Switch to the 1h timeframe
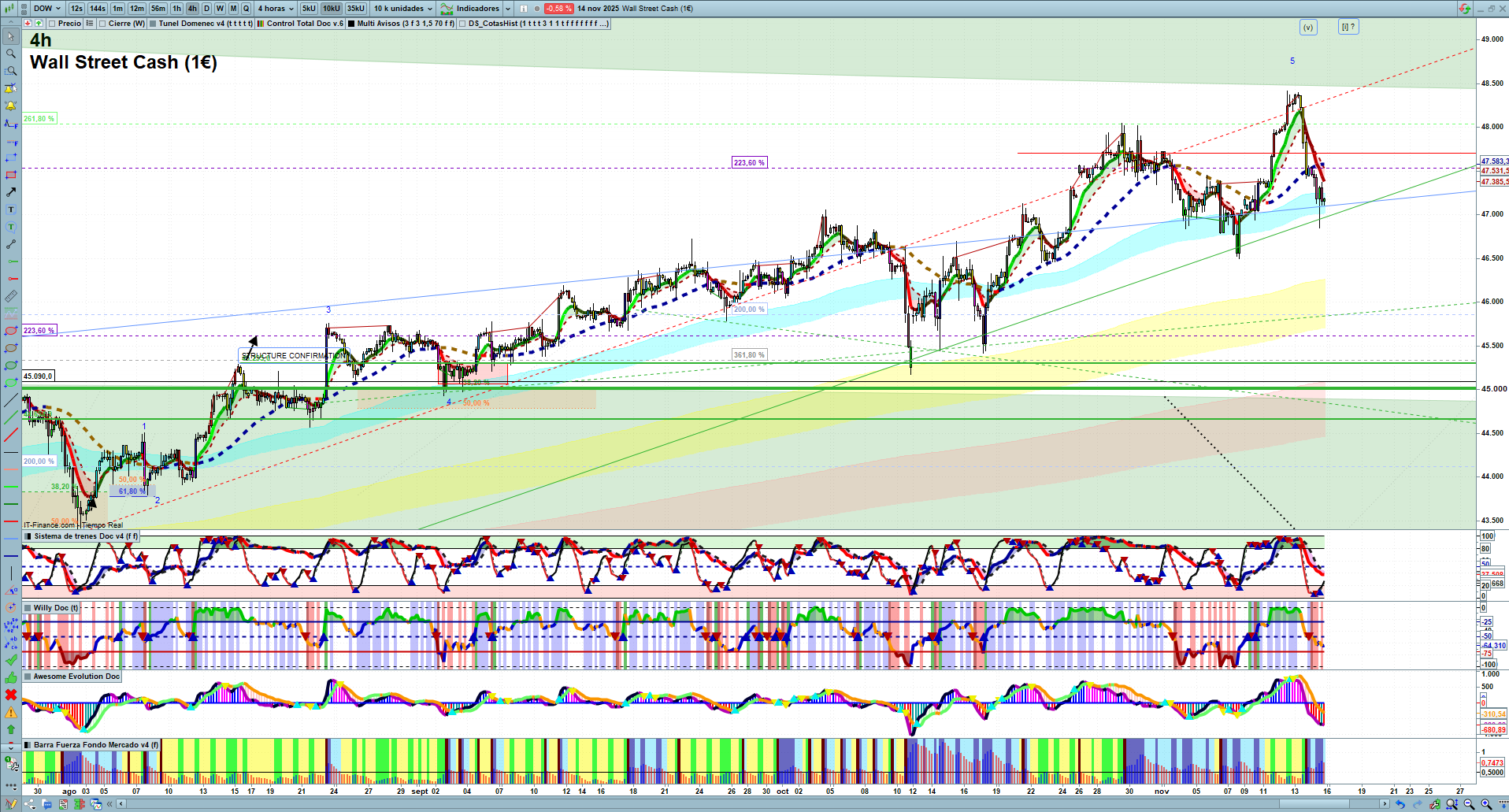1509x812 pixels. pyautogui.click(x=176, y=9)
